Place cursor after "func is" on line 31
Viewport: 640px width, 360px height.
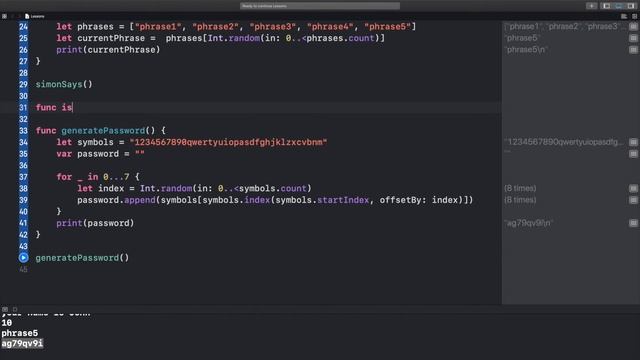tap(73, 107)
